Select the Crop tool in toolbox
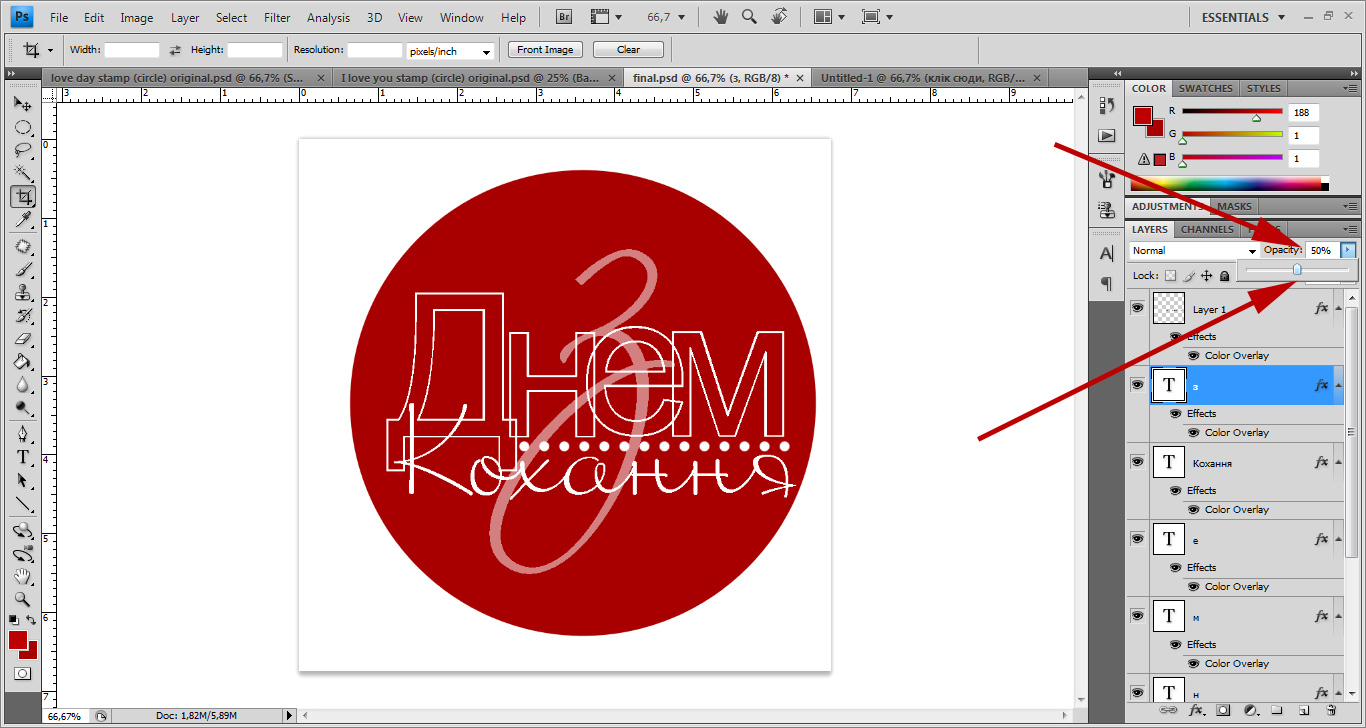Viewport: 1366px width, 728px height. (x=23, y=196)
